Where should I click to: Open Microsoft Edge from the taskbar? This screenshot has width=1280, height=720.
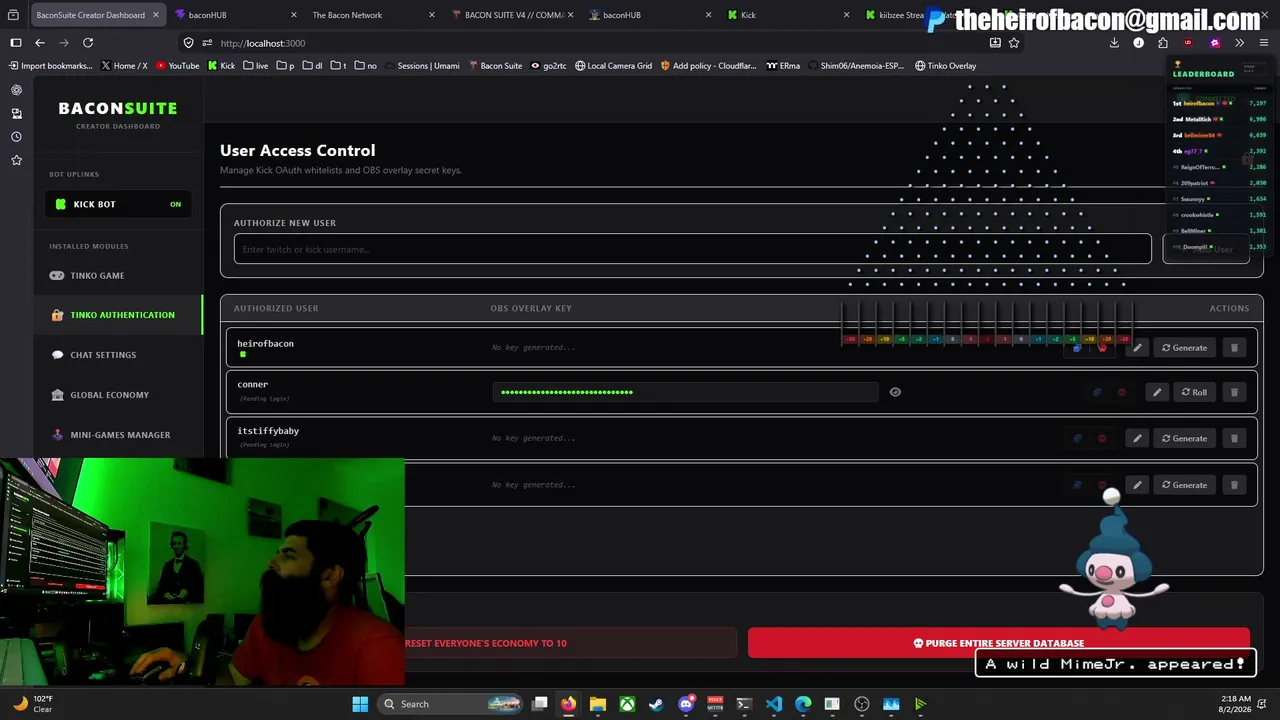tap(803, 704)
